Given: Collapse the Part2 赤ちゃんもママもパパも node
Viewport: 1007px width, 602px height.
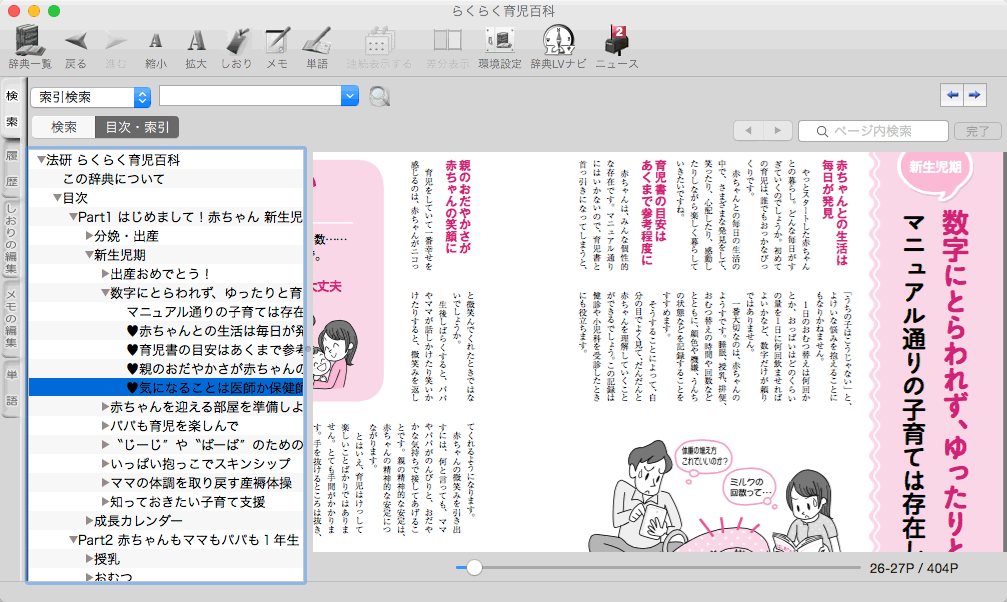Looking at the screenshot, I should [73, 540].
